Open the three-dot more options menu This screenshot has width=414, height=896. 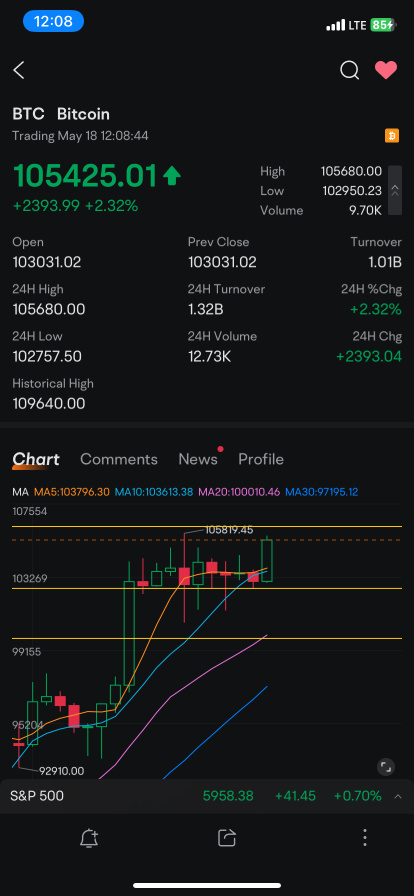(365, 838)
